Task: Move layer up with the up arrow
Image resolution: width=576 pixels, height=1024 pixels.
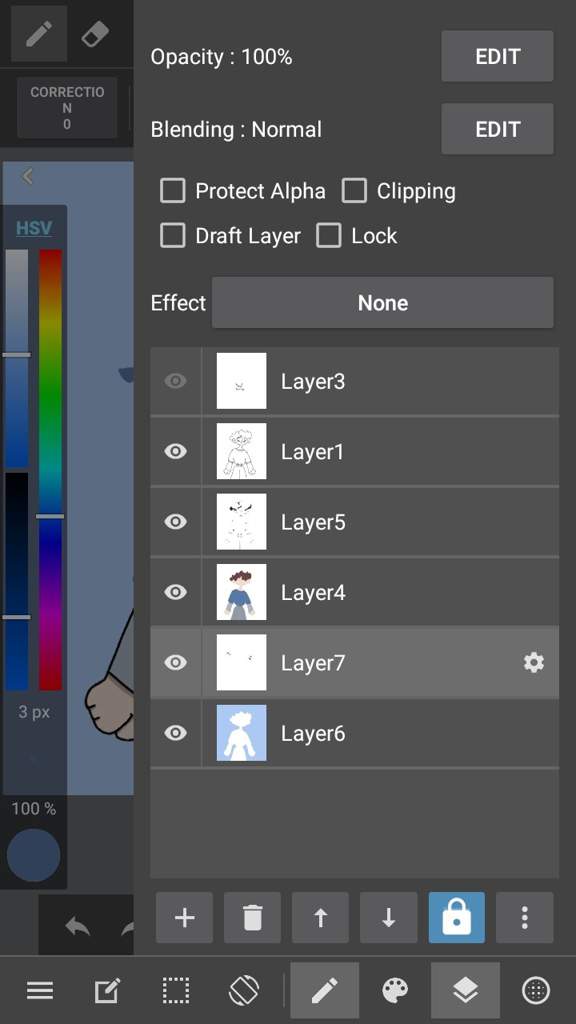Action: [320, 918]
